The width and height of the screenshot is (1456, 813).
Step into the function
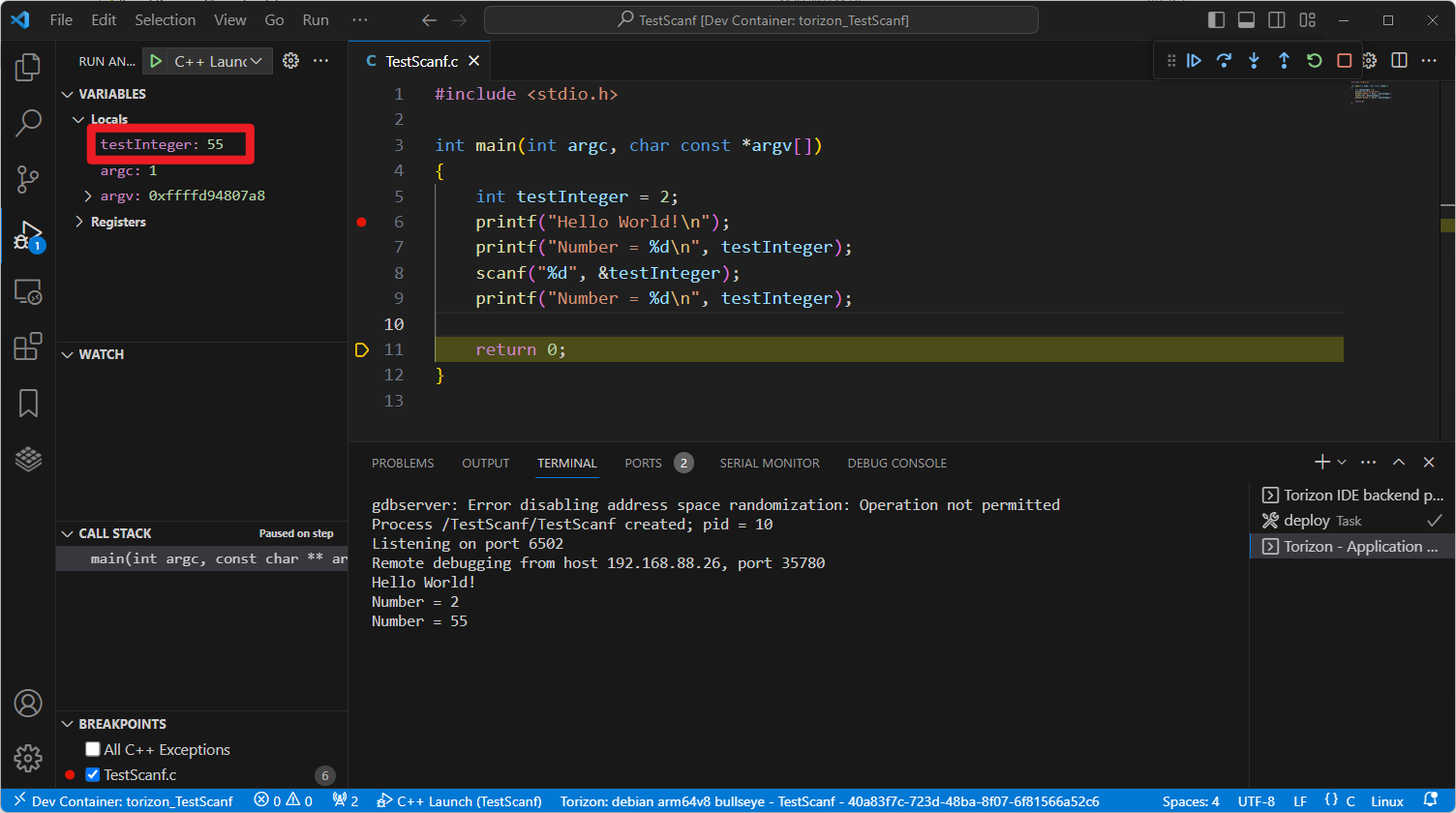(x=1254, y=60)
